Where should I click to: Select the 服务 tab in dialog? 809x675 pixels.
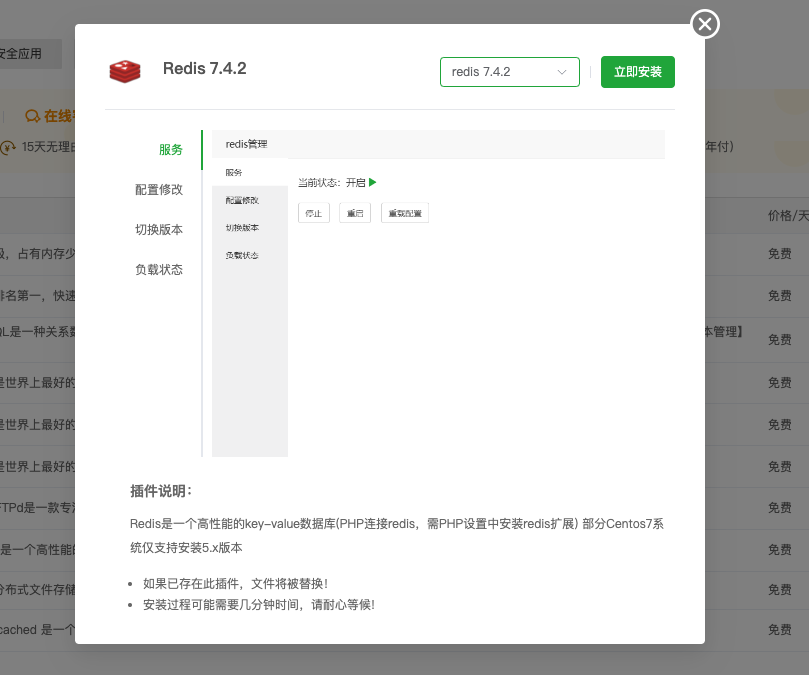pyautogui.click(x=171, y=150)
